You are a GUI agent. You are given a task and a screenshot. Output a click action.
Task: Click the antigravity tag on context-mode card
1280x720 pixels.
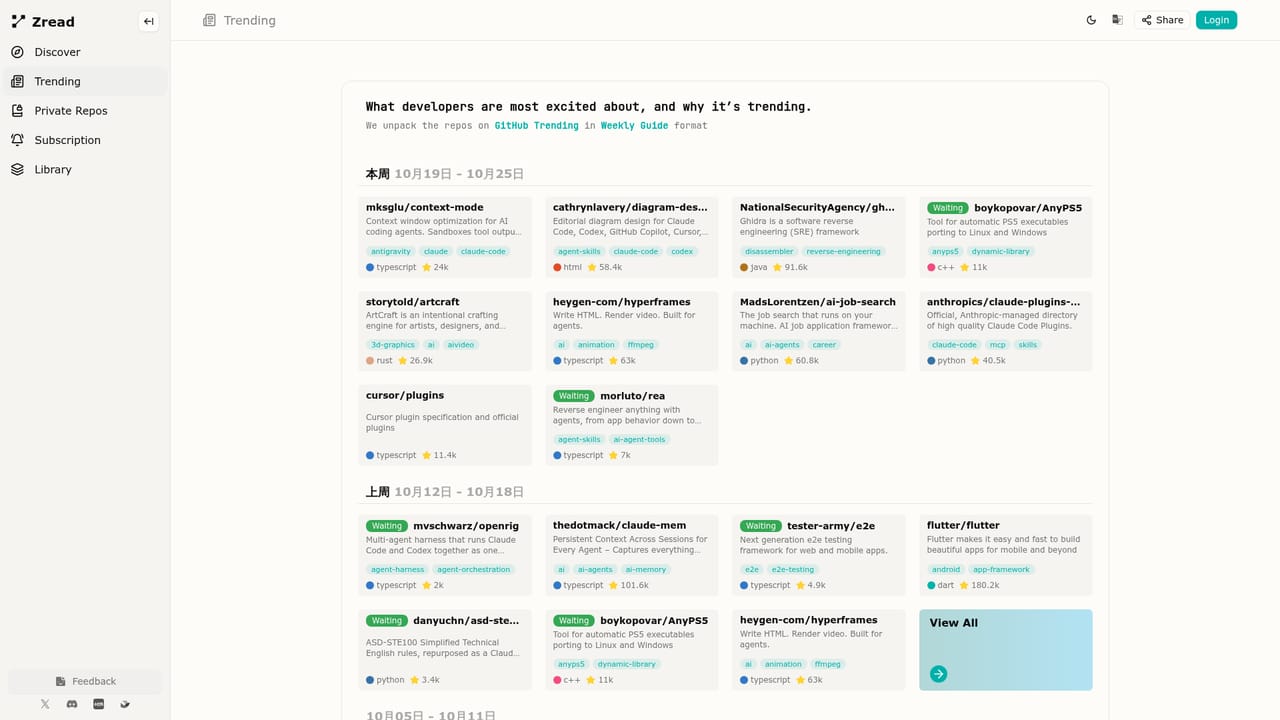click(x=390, y=252)
